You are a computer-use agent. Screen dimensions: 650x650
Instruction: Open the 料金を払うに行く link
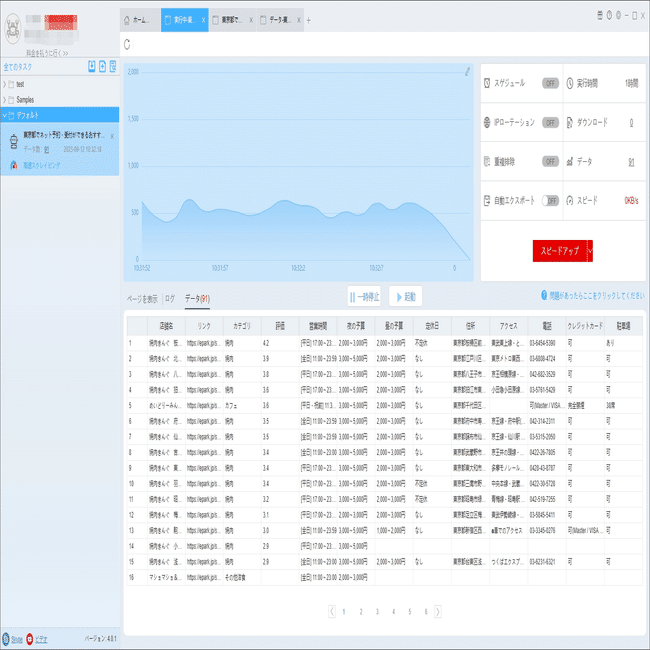pyautogui.click(x=47, y=53)
